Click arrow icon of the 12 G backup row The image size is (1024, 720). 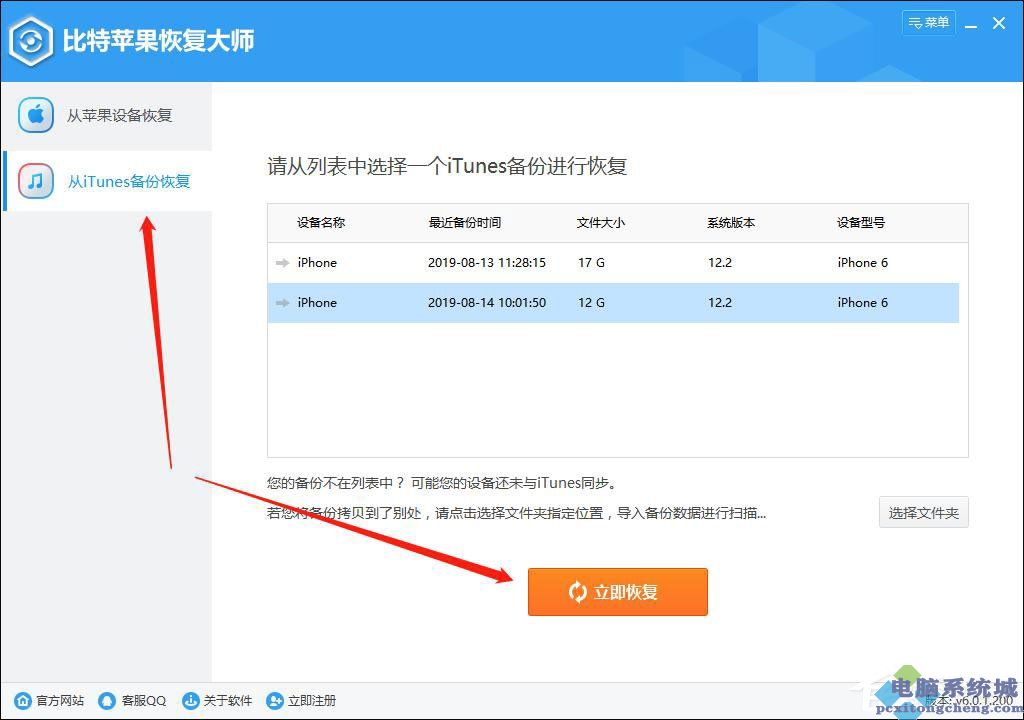[282, 303]
